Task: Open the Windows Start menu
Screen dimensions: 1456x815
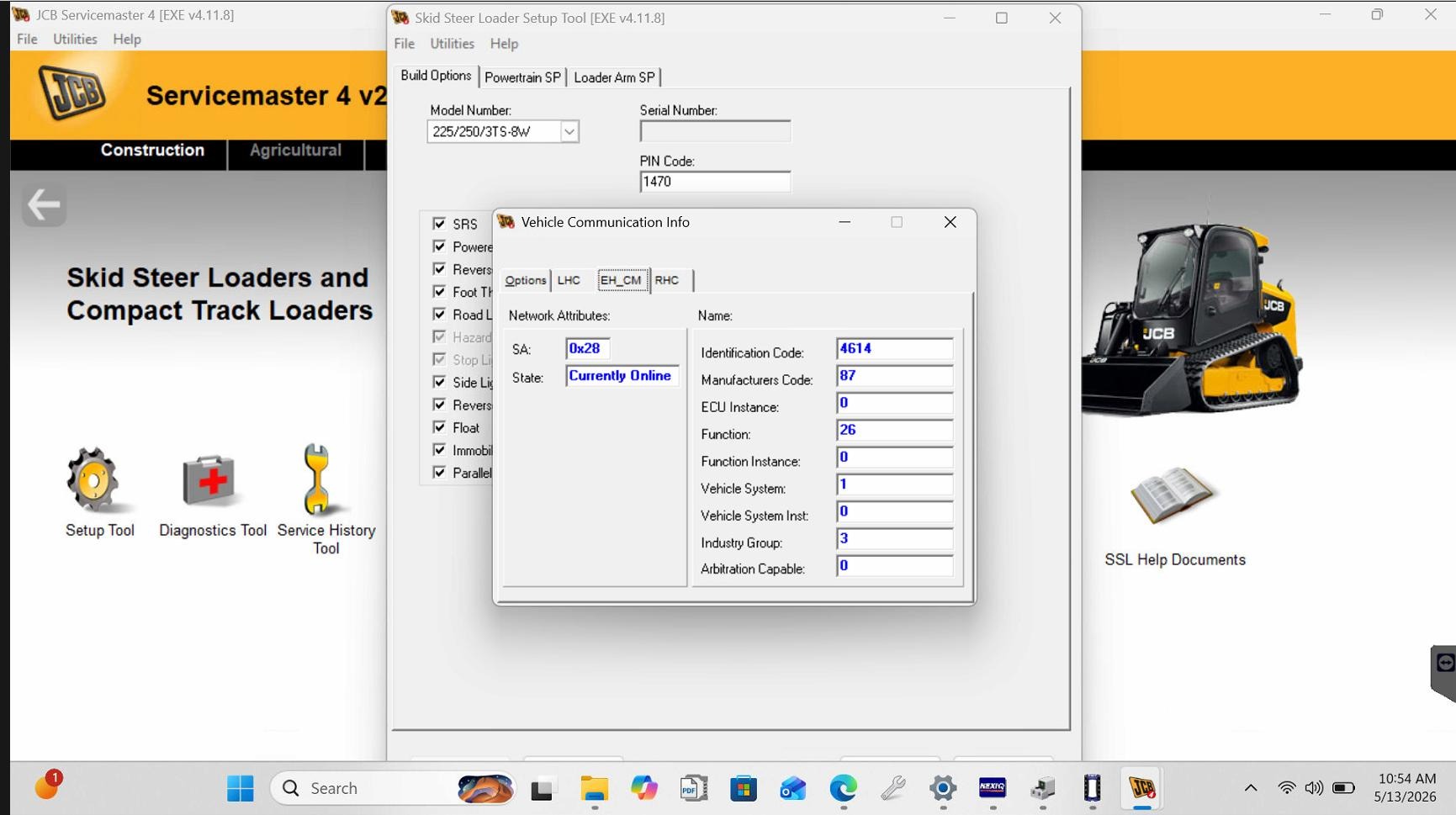Action: 241,788
